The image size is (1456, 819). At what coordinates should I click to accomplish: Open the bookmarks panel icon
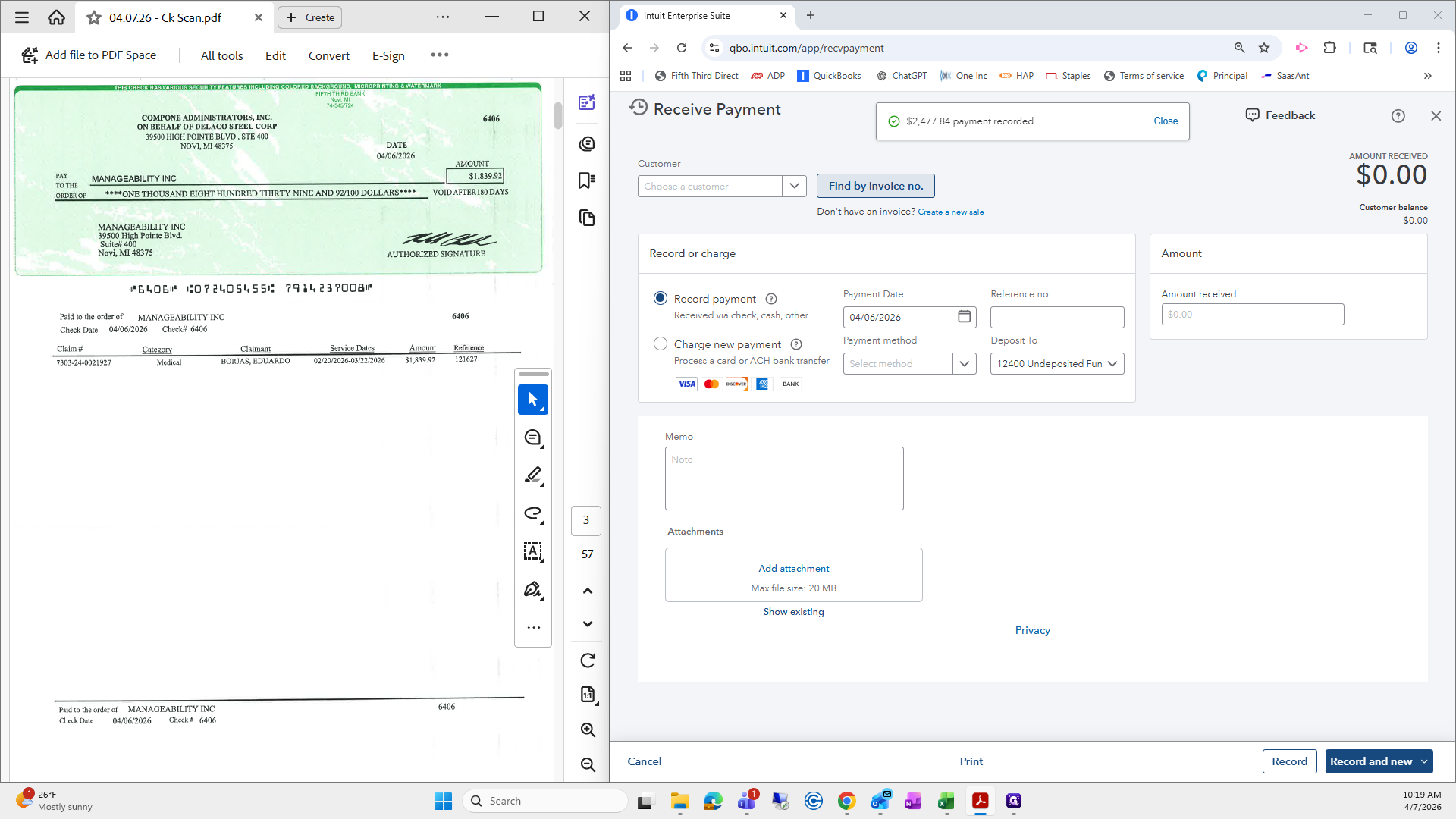(587, 180)
